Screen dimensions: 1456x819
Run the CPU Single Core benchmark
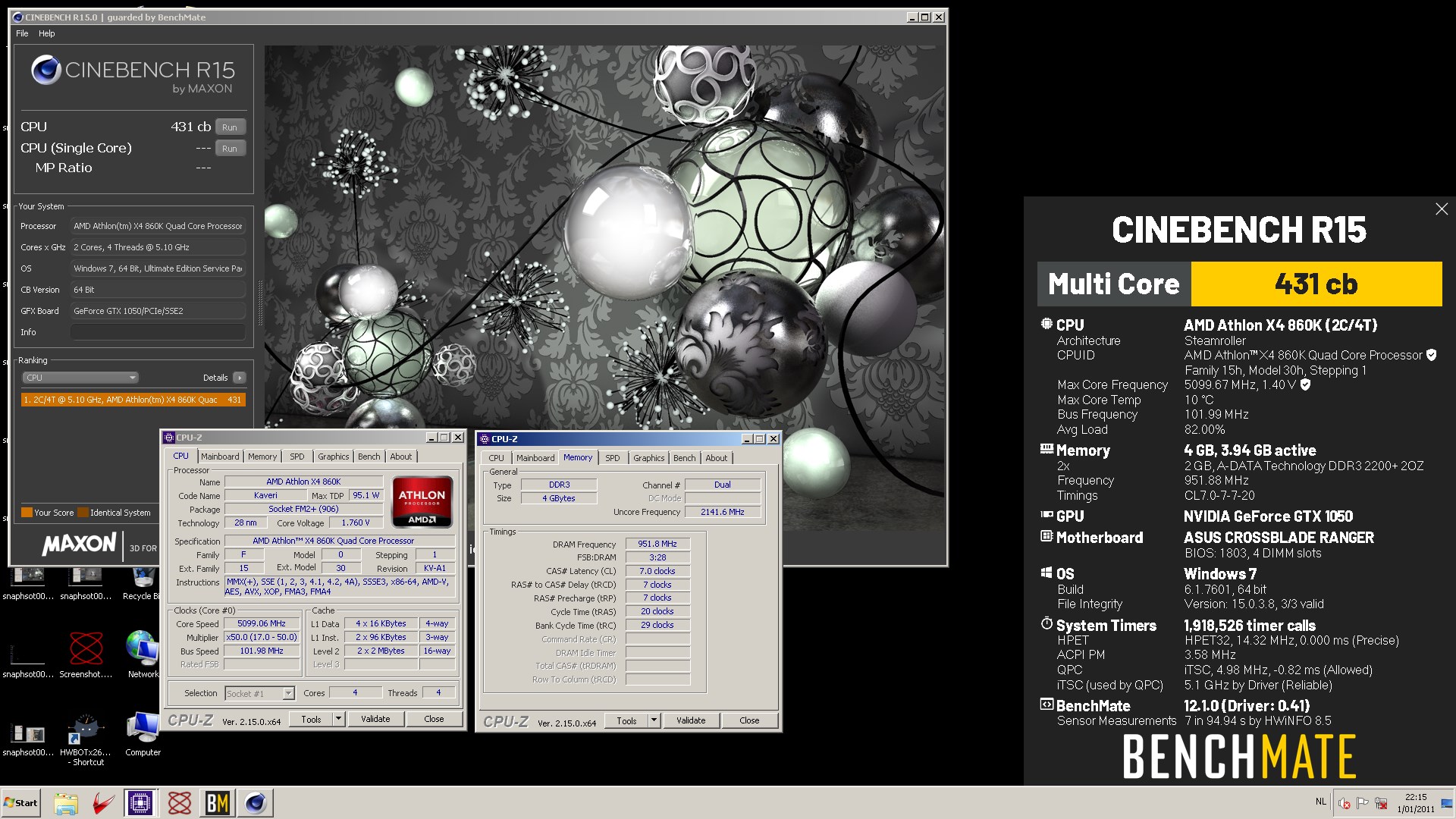click(x=230, y=149)
